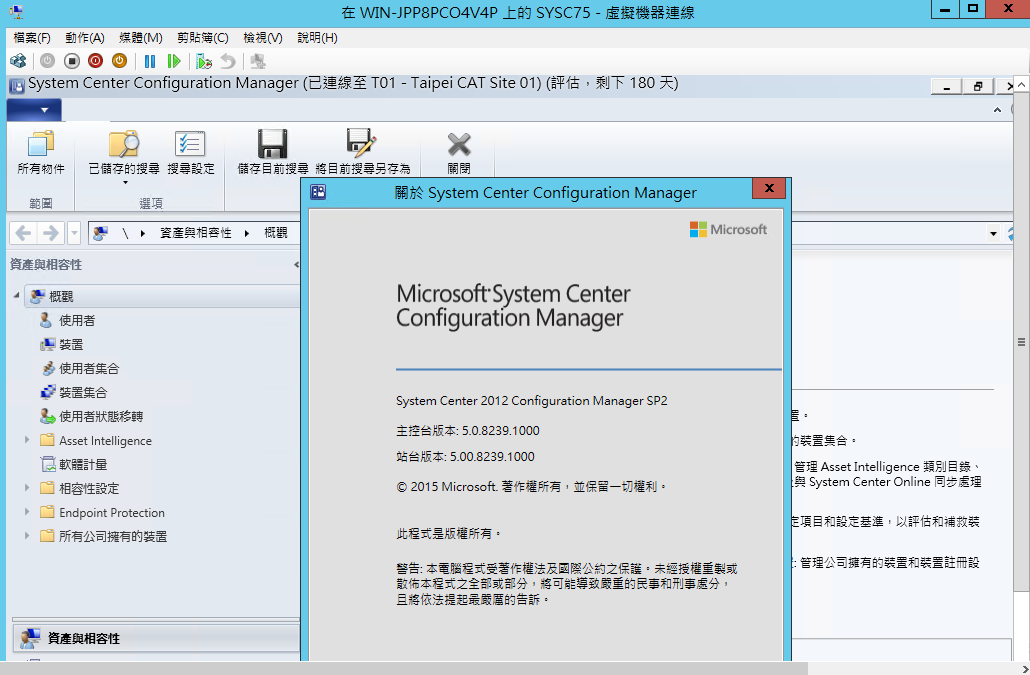Collapse the ribbon using the chevron
1030x675 pixels.
[x=997, y=110]
